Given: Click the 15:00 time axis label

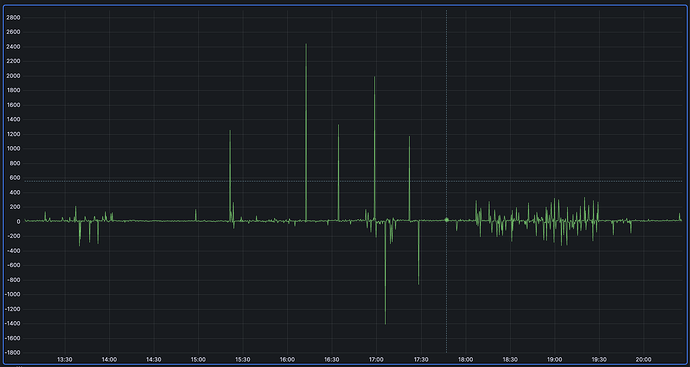Looking at the screenshot, I should (x=198, y=360).
